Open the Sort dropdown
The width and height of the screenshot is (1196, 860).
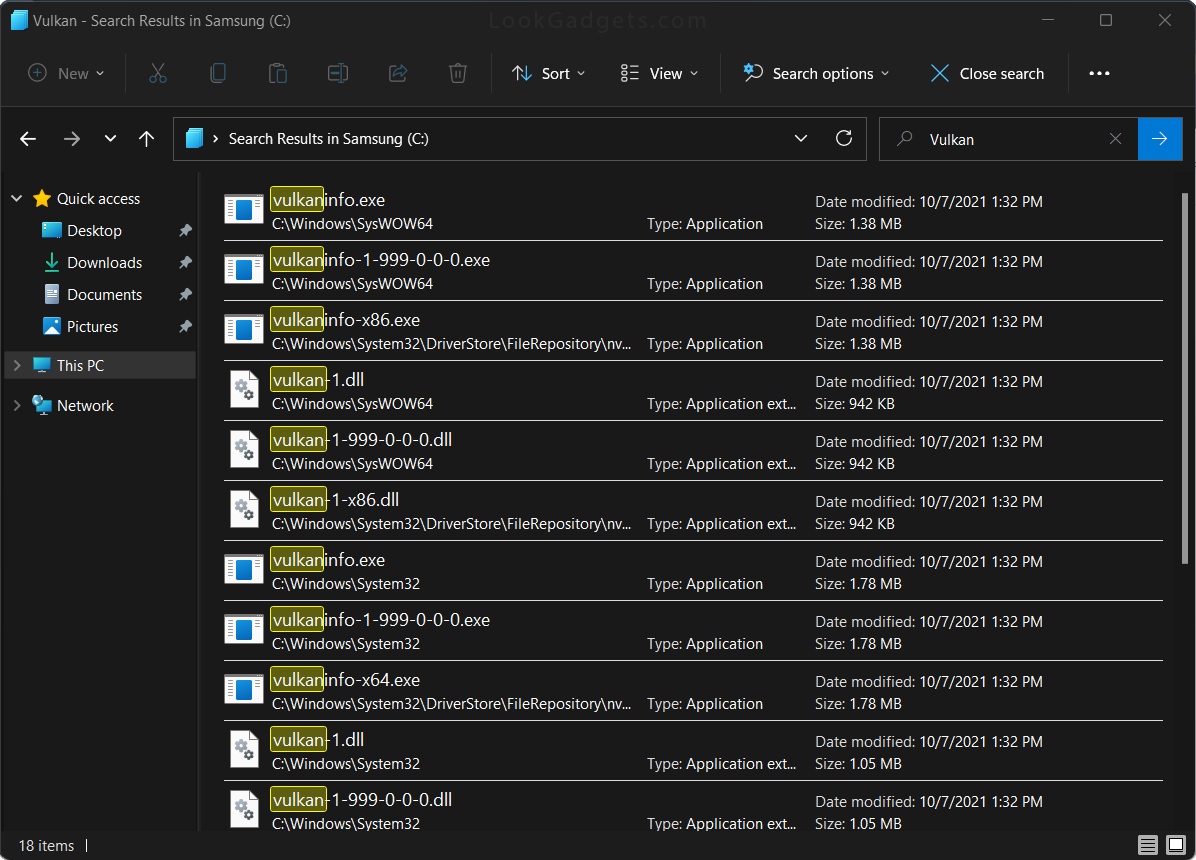(548, 73)
